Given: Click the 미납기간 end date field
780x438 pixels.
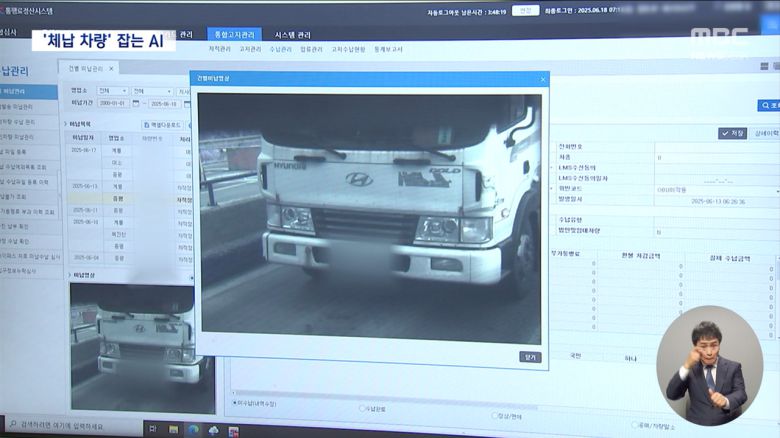Looking at the screenshot, I should (x=165, y=104).
